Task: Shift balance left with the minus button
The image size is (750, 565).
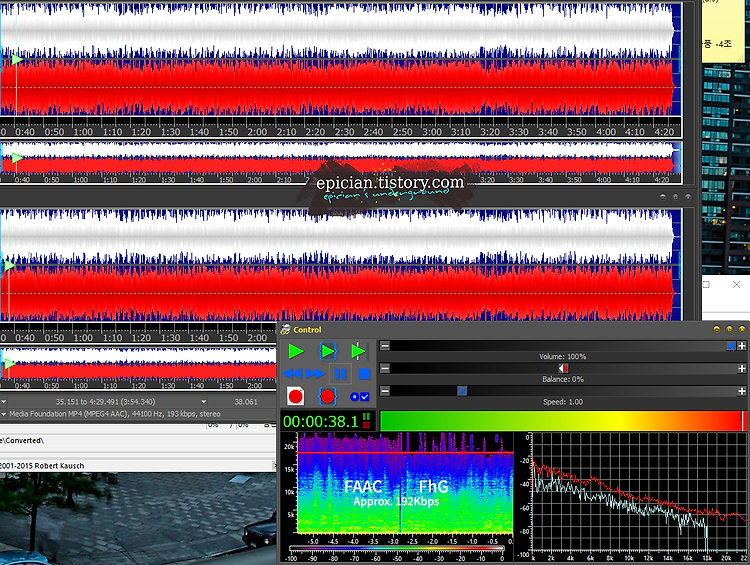Action: point(385,368)
